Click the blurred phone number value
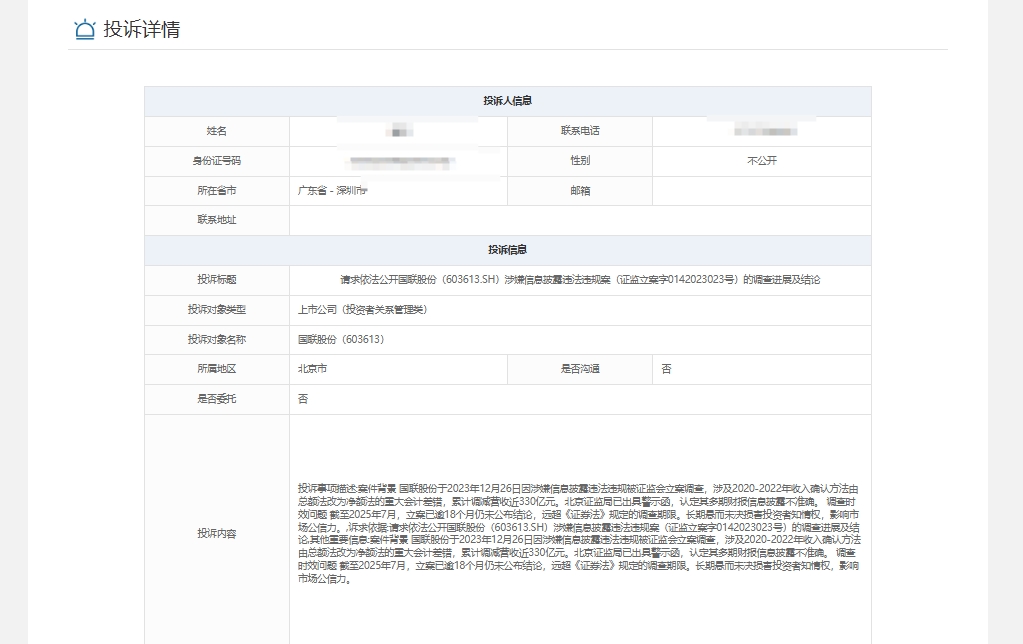This screenshot has height=644, width=1023. point(765,131)
